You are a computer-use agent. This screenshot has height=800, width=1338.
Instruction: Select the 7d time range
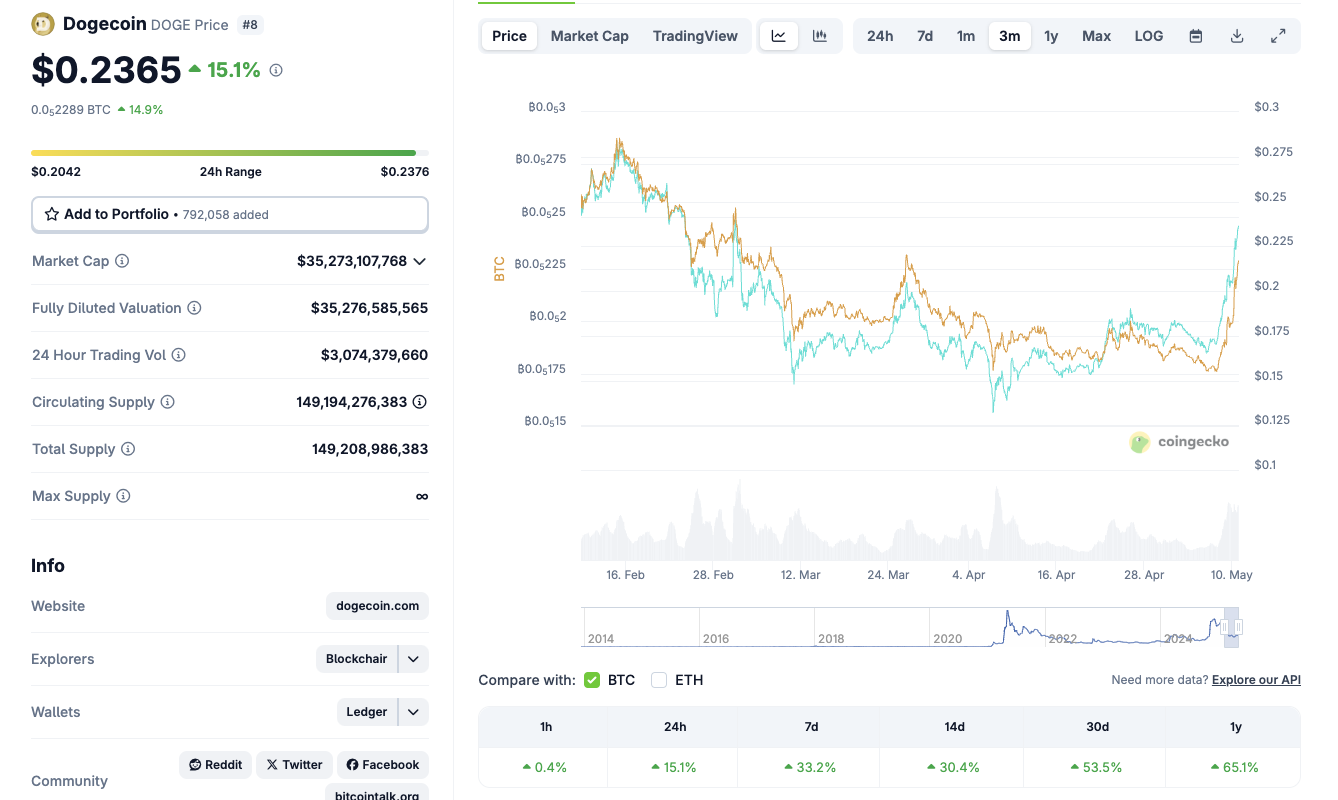[x=925, y=36]
